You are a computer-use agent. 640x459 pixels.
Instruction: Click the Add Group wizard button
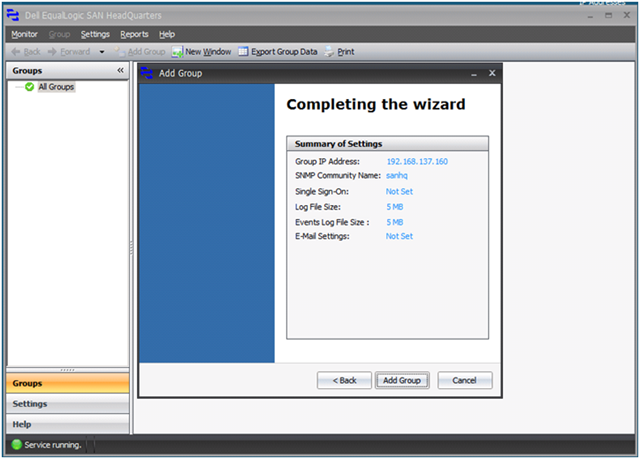tap(402, 380)
